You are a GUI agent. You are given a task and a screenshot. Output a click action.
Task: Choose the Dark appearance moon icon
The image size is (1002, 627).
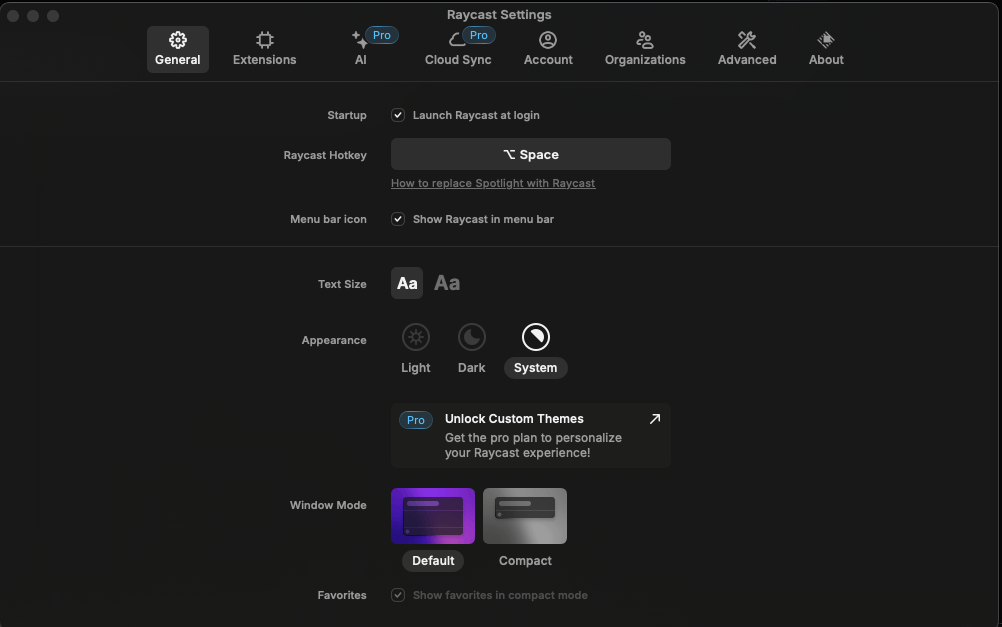tap(472, 337)
